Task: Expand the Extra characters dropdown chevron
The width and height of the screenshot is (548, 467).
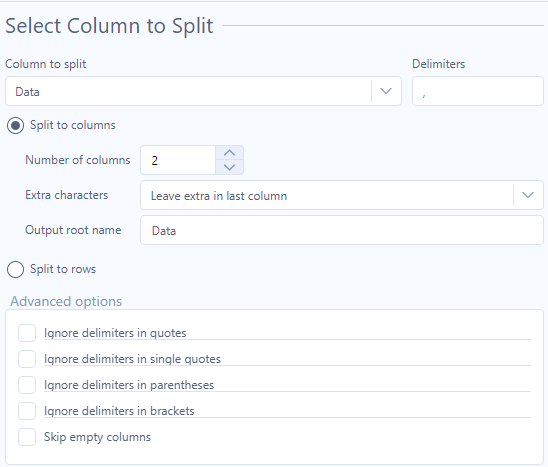Action: pos(528,195)
